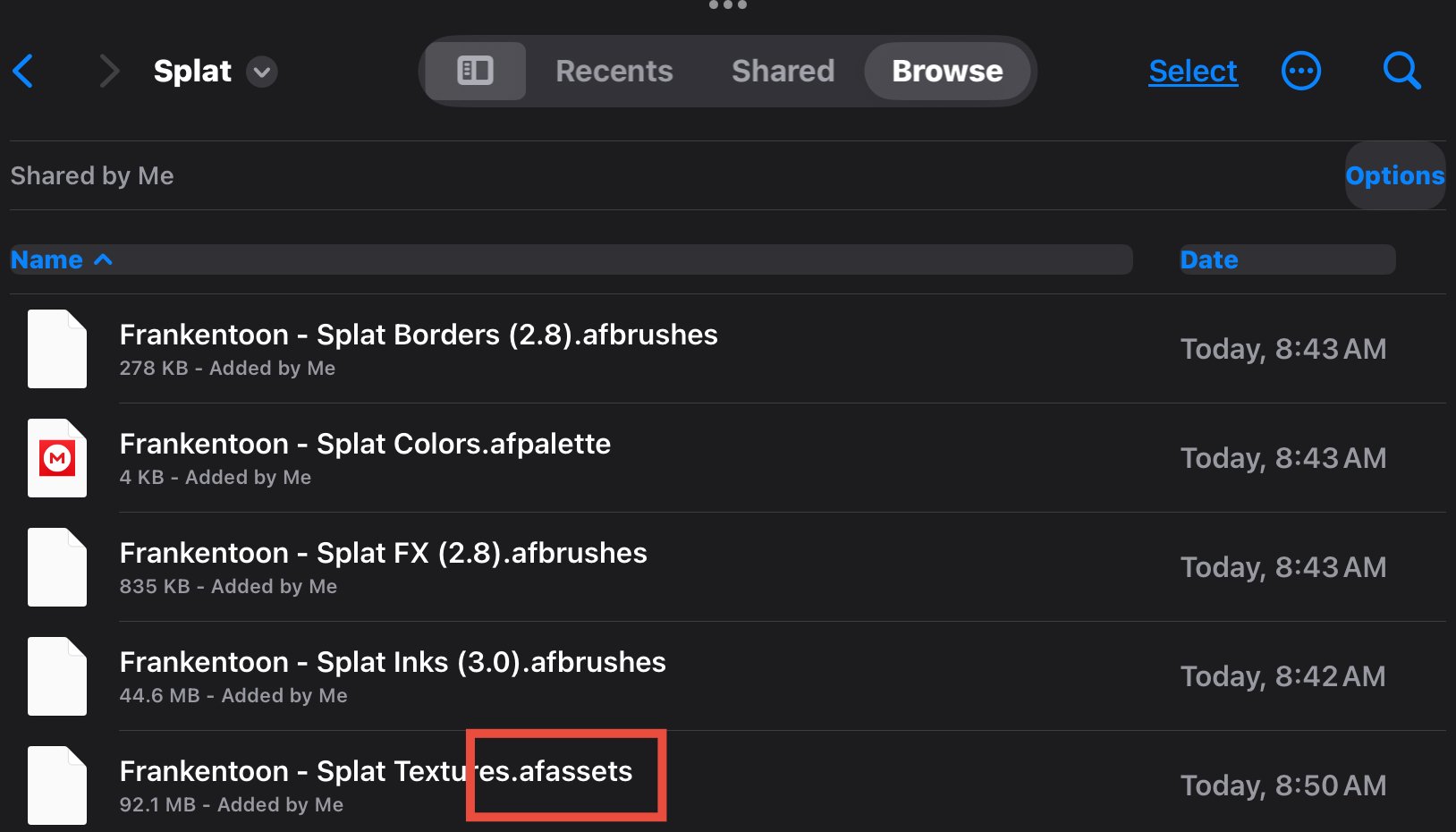Open Splat Borders (2.8).afbrushes file icon
1456x832 pixels.
(57, 349)
